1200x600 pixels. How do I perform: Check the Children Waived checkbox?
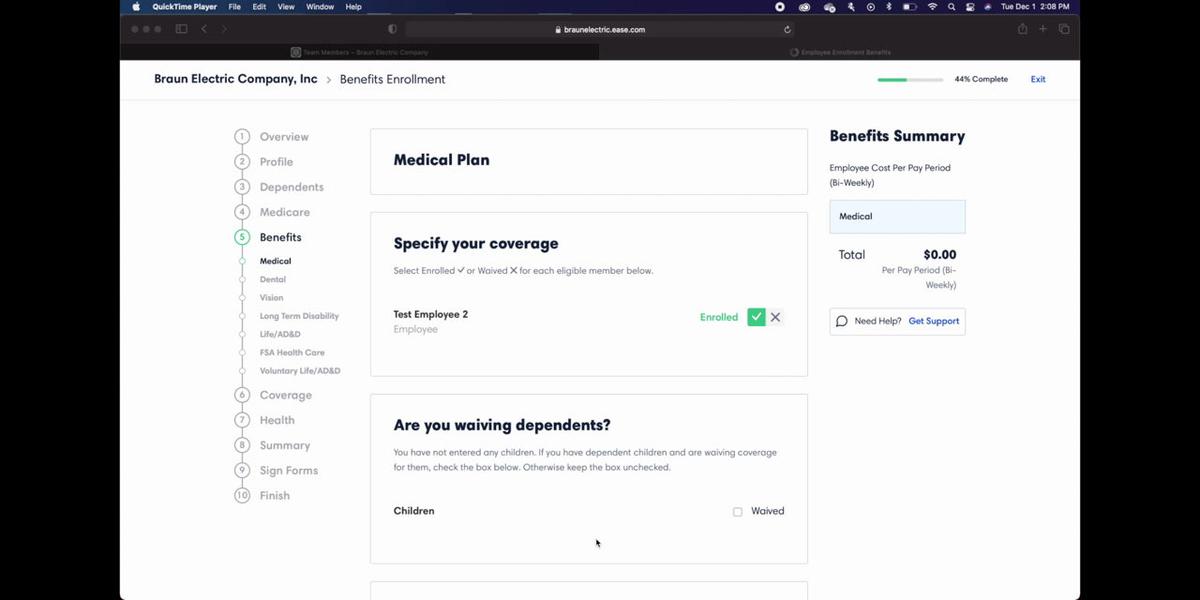coord(738,512)
